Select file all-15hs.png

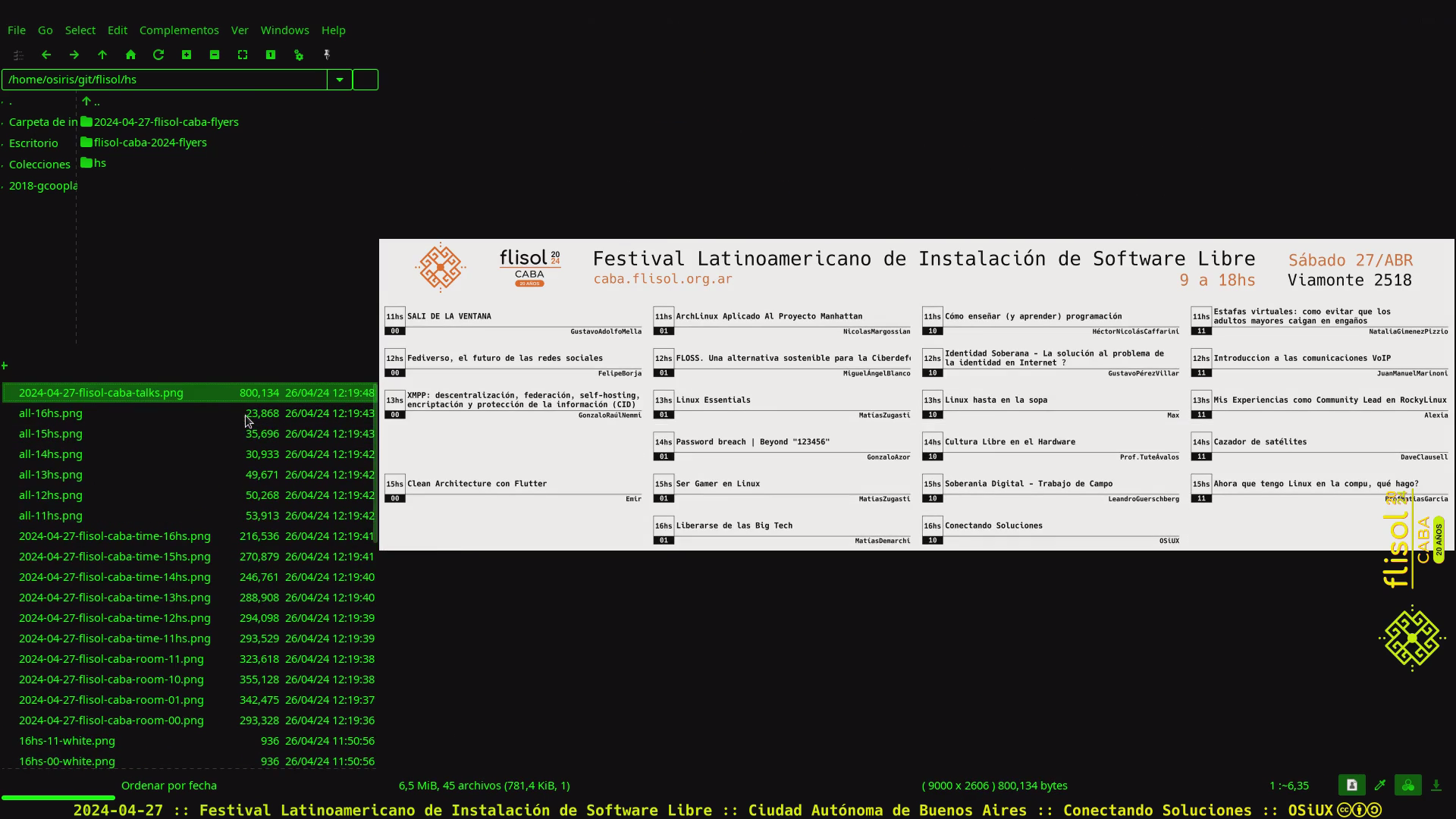pos(190,434)
